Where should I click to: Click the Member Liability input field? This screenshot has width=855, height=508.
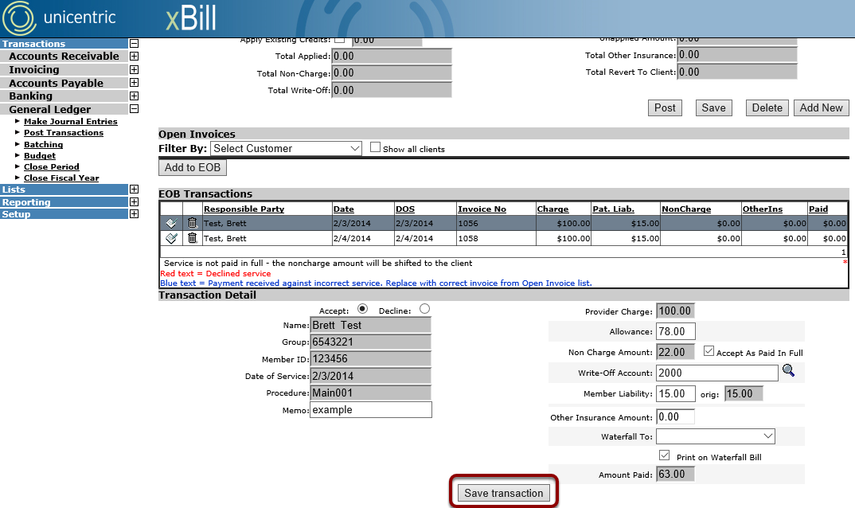tap(676, 394)
